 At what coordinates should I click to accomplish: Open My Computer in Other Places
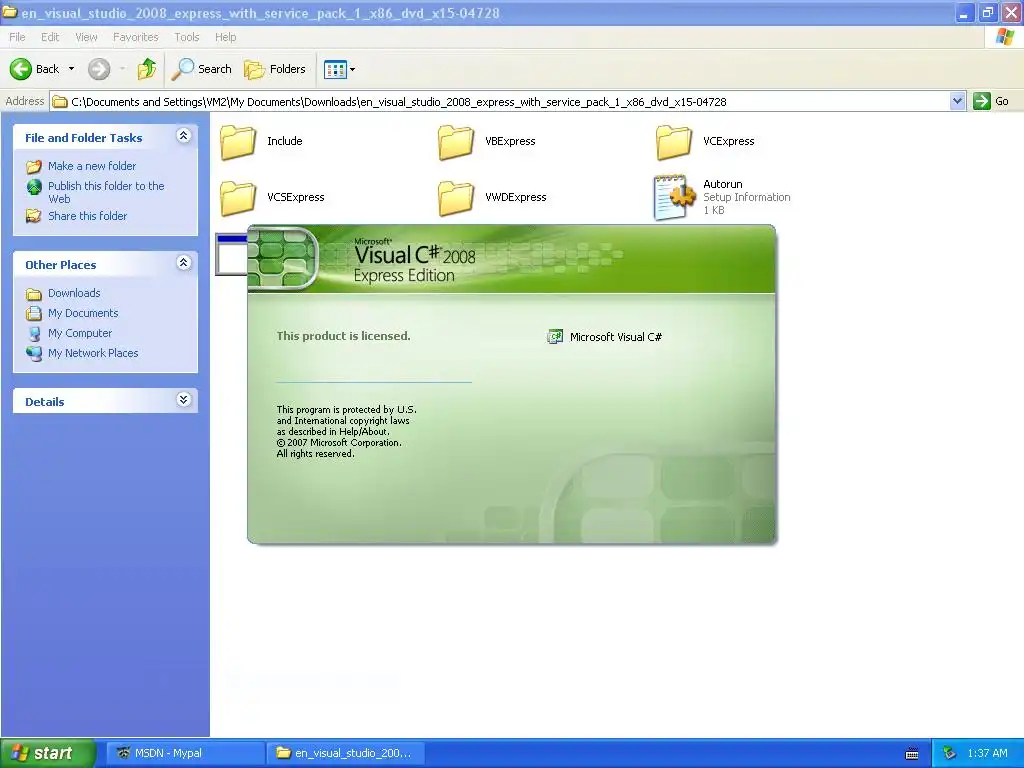[x=80, y=333]
